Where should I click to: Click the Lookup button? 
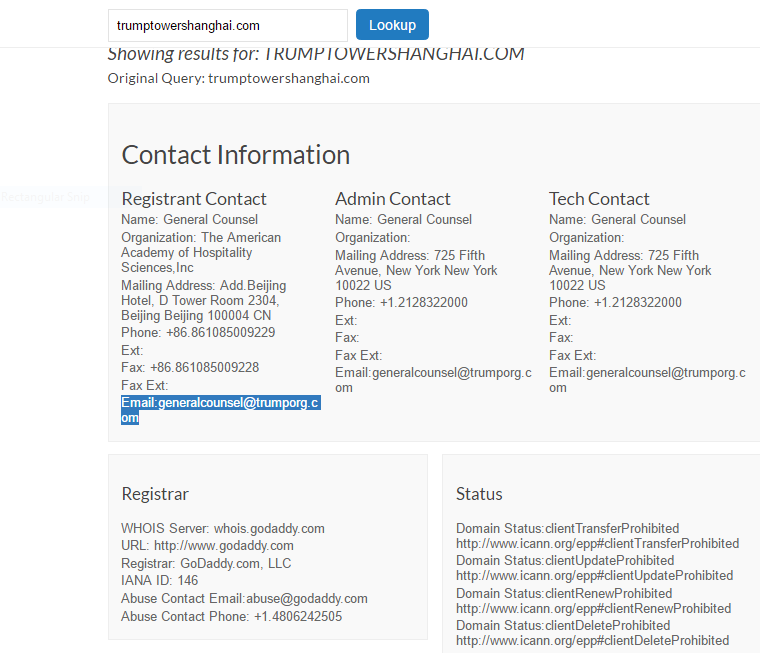point(392,25)
